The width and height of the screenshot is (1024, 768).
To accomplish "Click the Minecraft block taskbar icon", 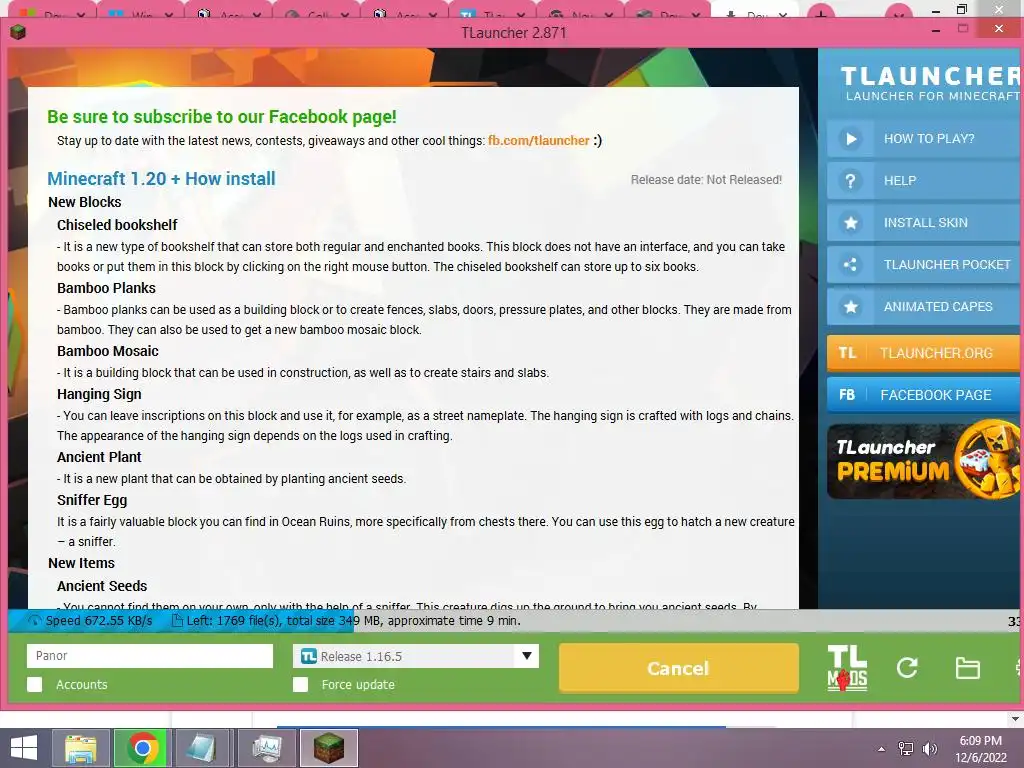I will pos(328,748).
